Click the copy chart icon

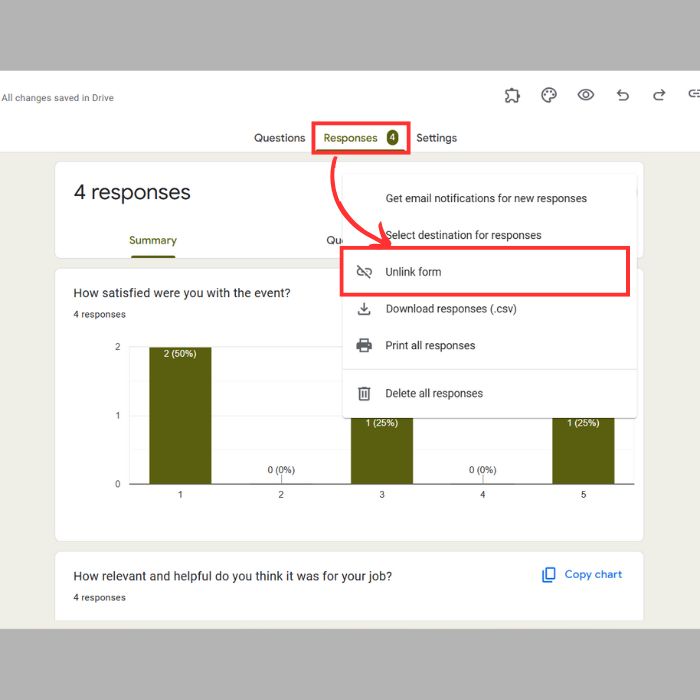(x=549, y=575)
